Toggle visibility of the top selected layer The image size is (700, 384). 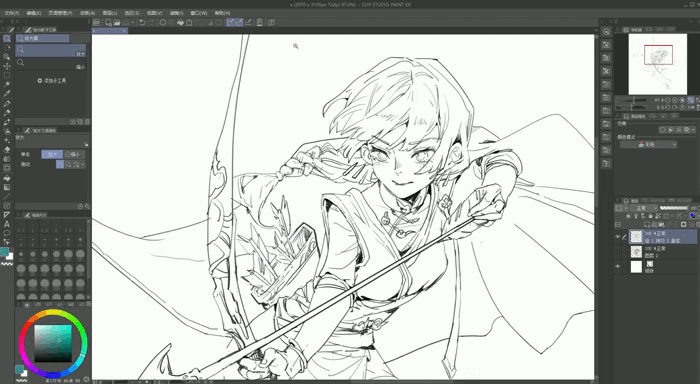pyautogui.click(x=618, y=237)
